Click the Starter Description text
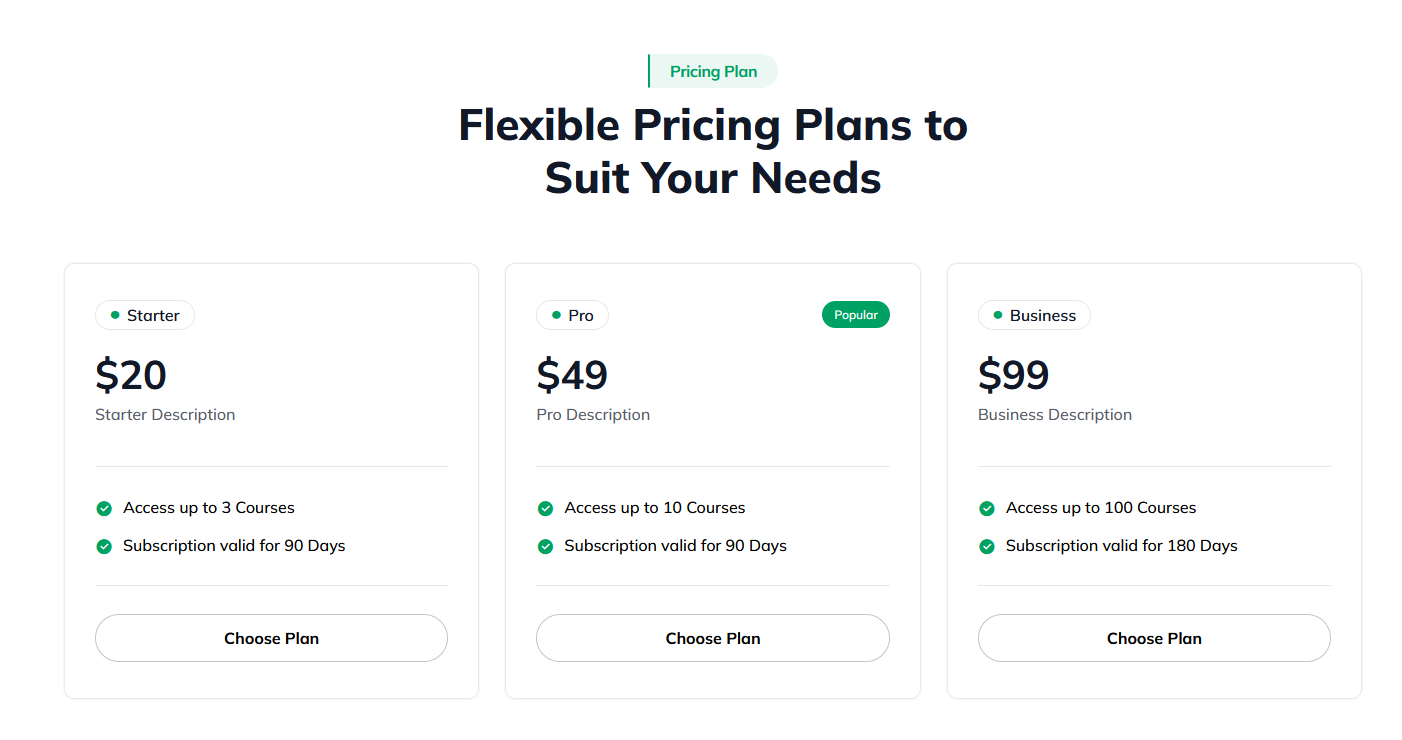The height and width of the screenshot is (740, 1402). [x=165, y=414]
